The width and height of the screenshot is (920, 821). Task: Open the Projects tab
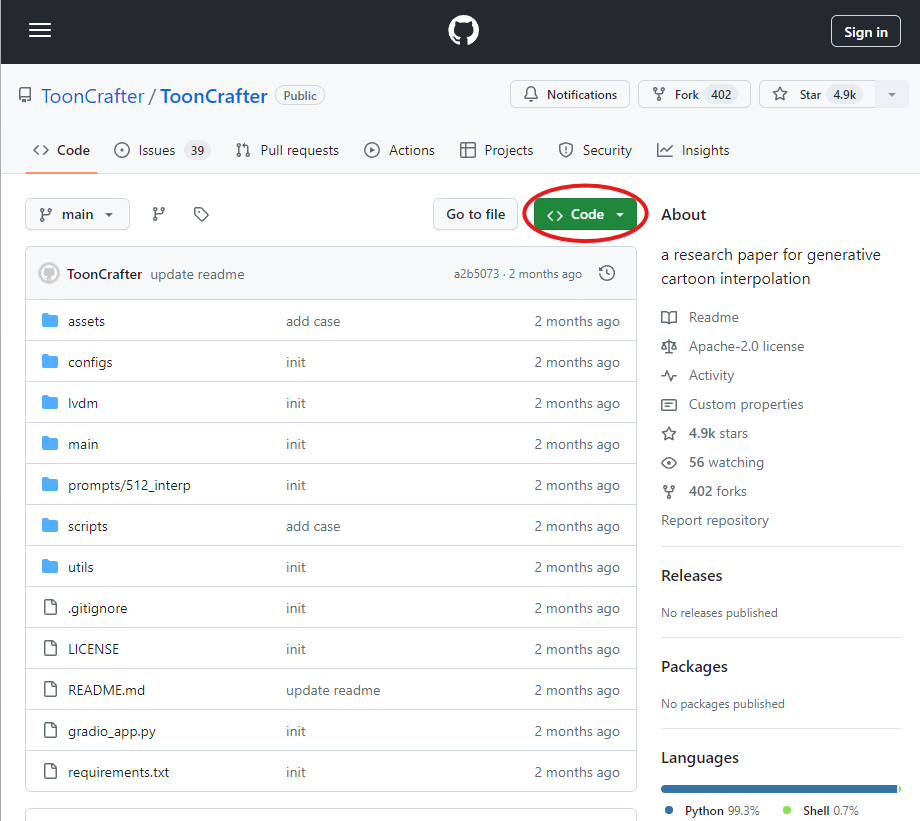point(496,151)
